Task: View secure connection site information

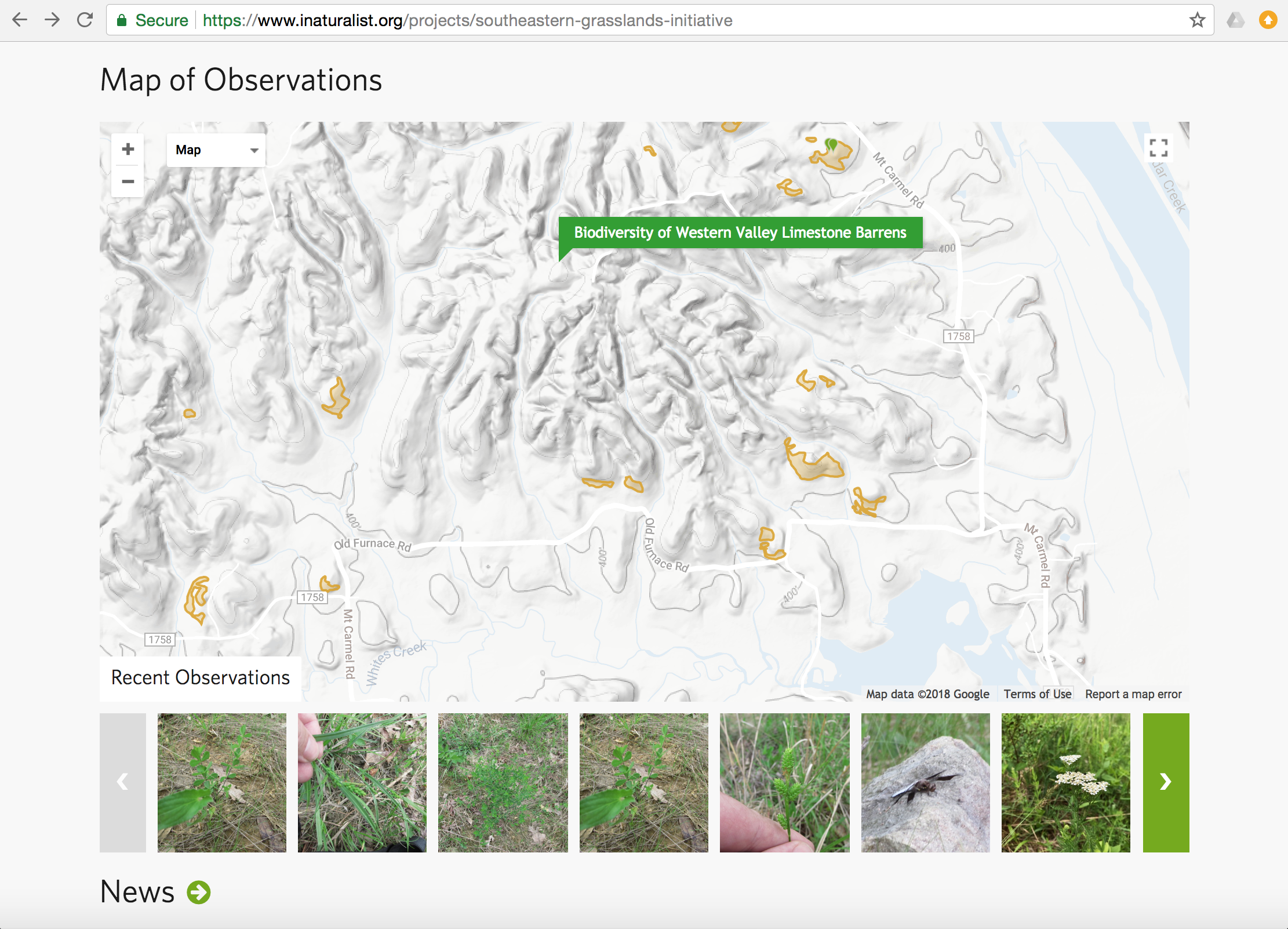Action: point(153,20)
